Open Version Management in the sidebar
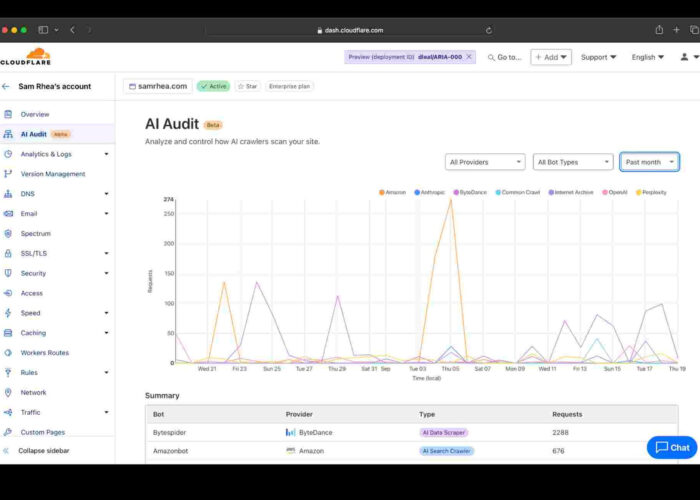 click(53, 174)
